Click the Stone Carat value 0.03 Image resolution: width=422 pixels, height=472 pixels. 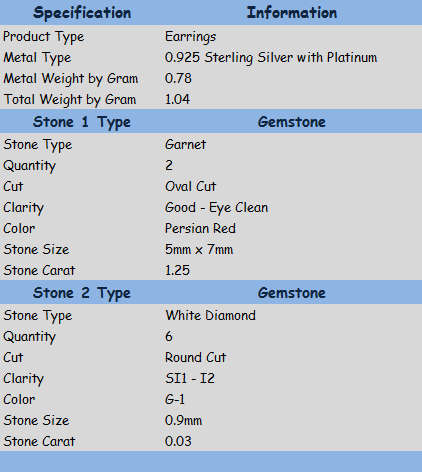(178, 441)
